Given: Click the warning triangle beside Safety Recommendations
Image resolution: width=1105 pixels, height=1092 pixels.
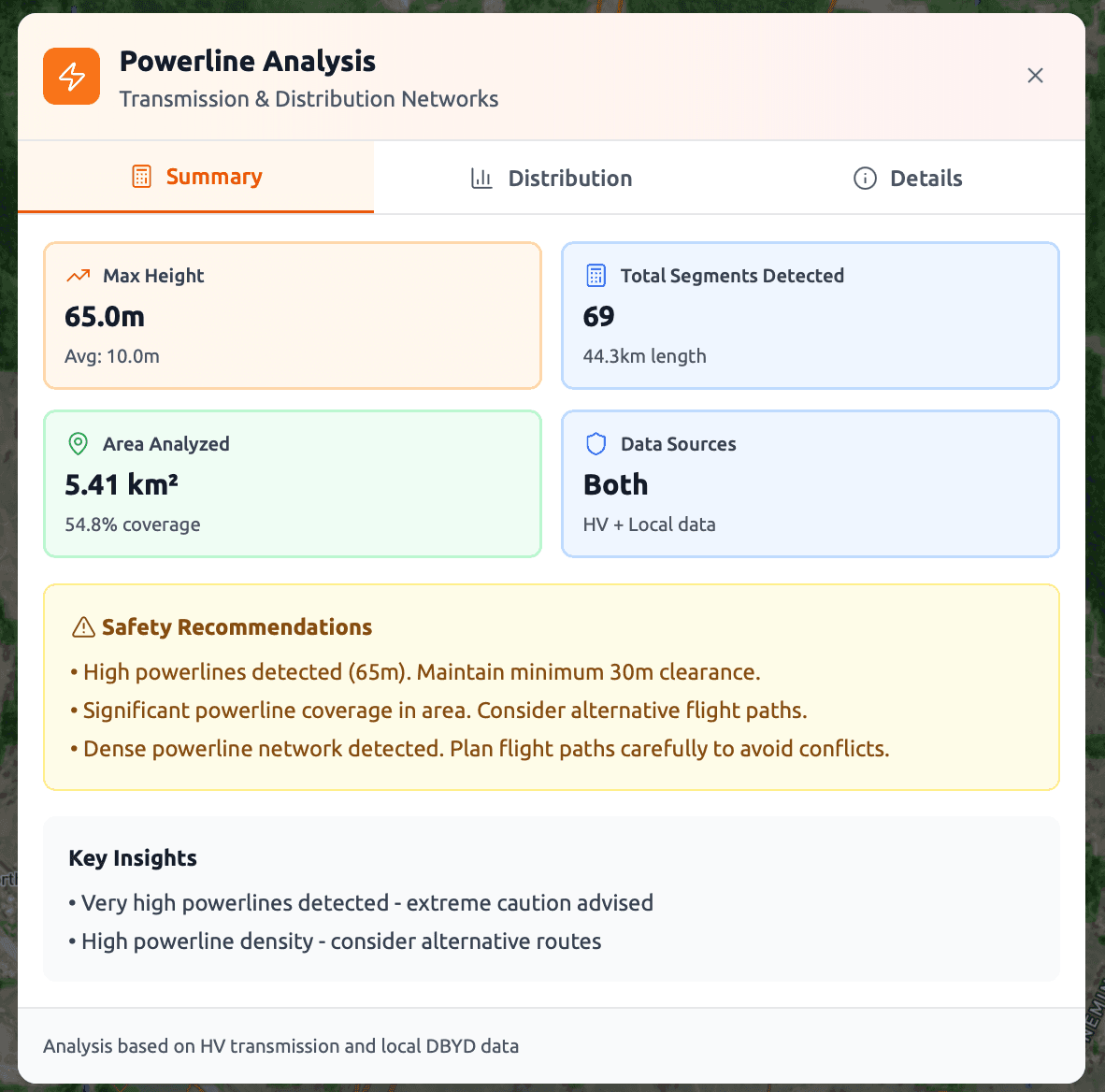Looking at the screenshot, I should point(83,626).
